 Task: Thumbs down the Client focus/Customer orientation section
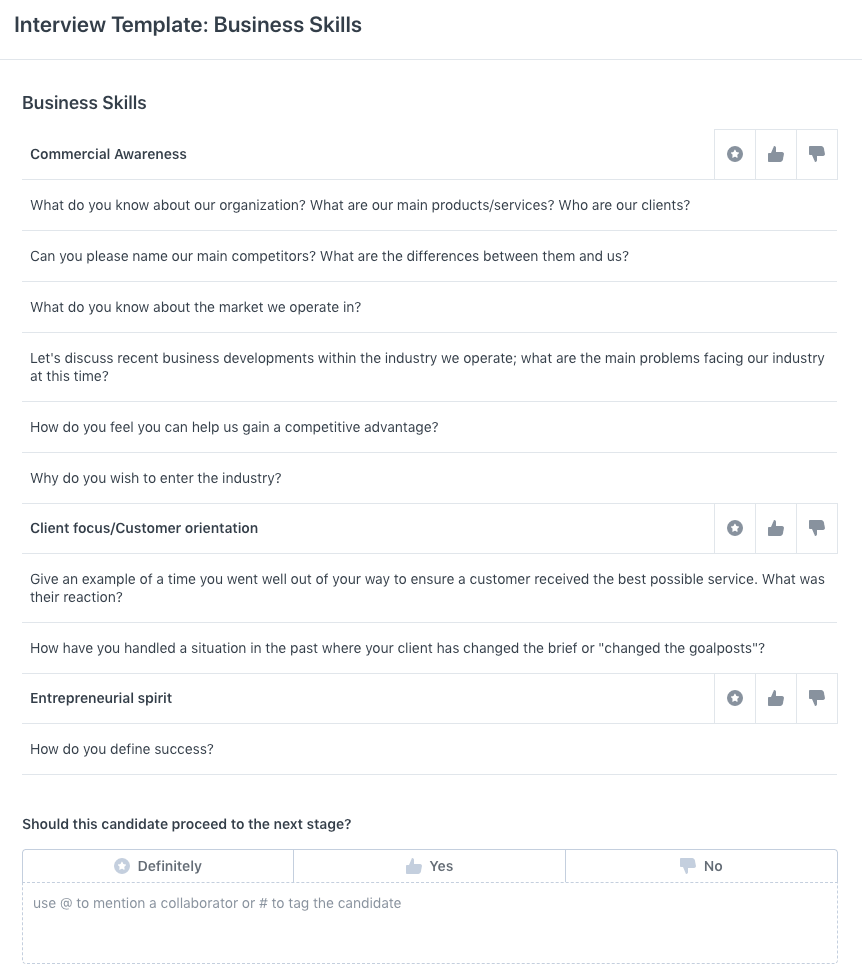(817, 527)
